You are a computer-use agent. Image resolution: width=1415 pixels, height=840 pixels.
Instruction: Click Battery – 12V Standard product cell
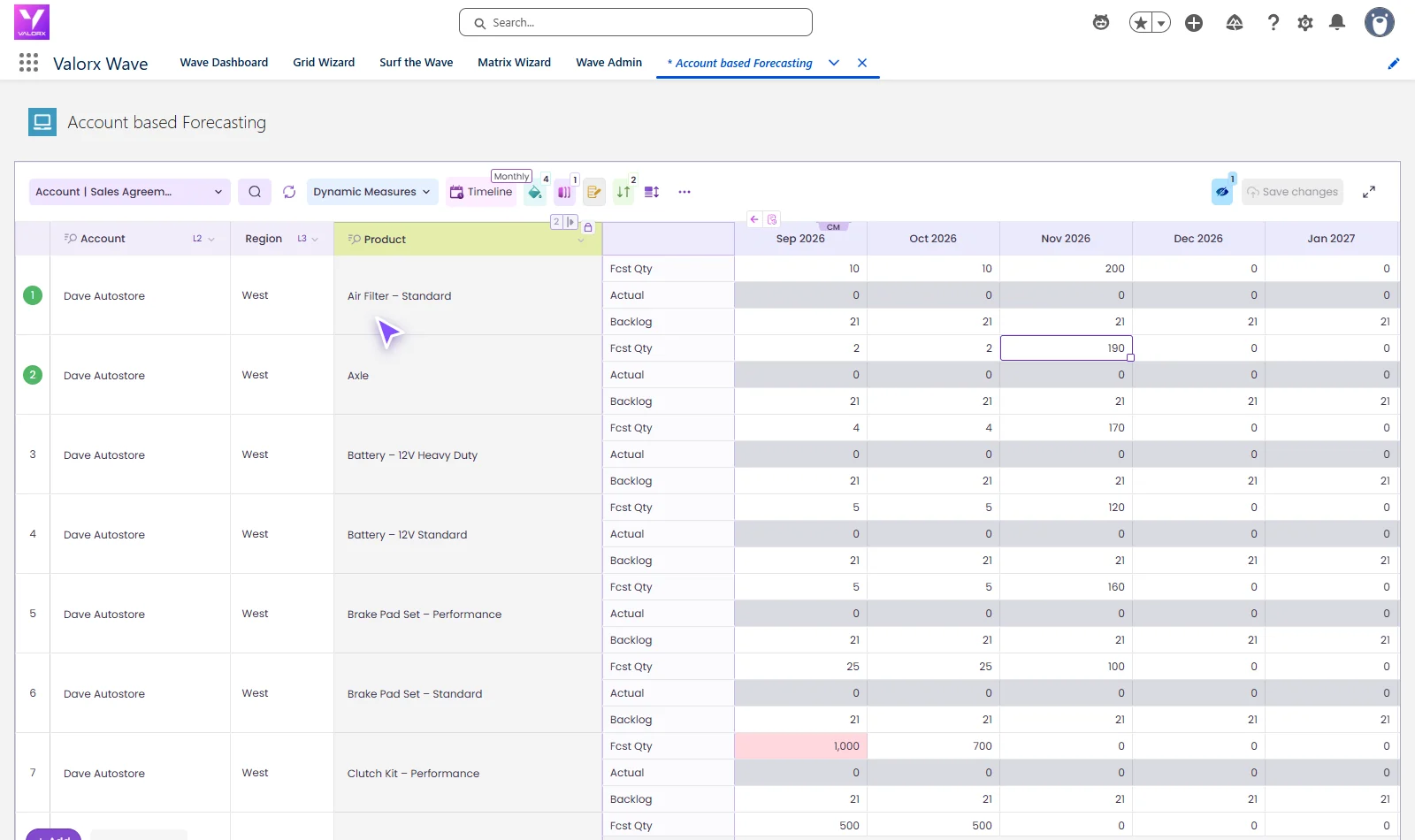point(468,534)
